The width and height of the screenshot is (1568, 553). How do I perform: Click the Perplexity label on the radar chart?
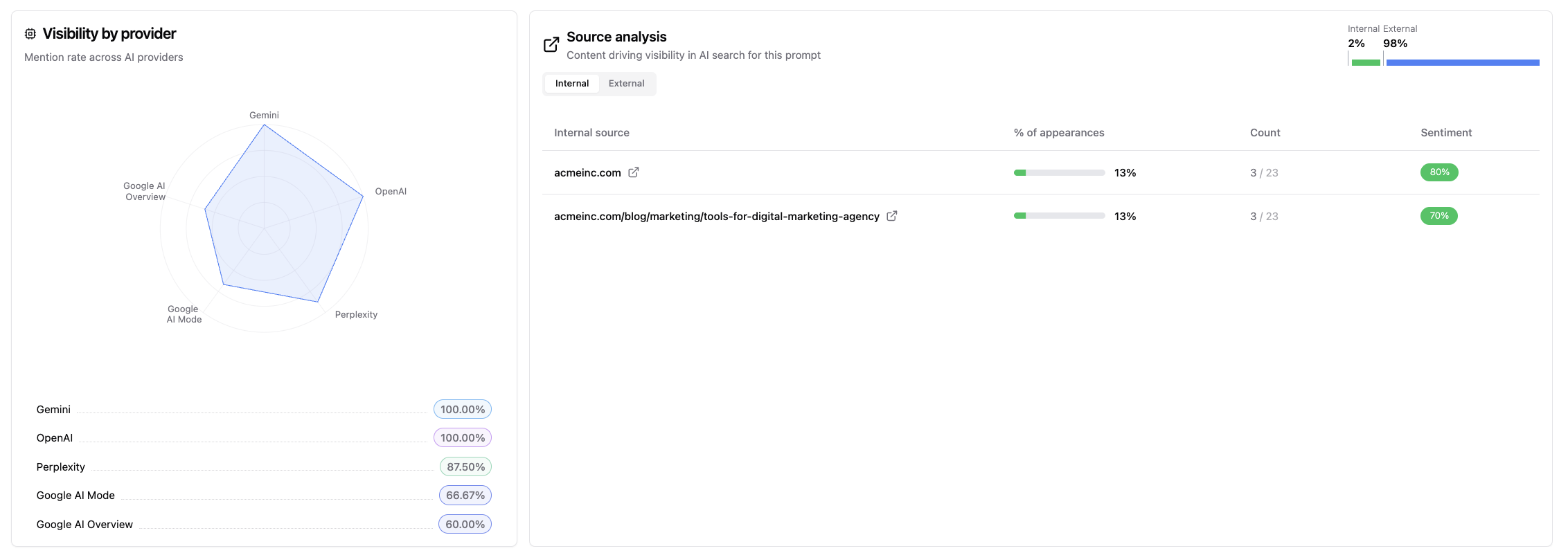[x=356, y=315]
